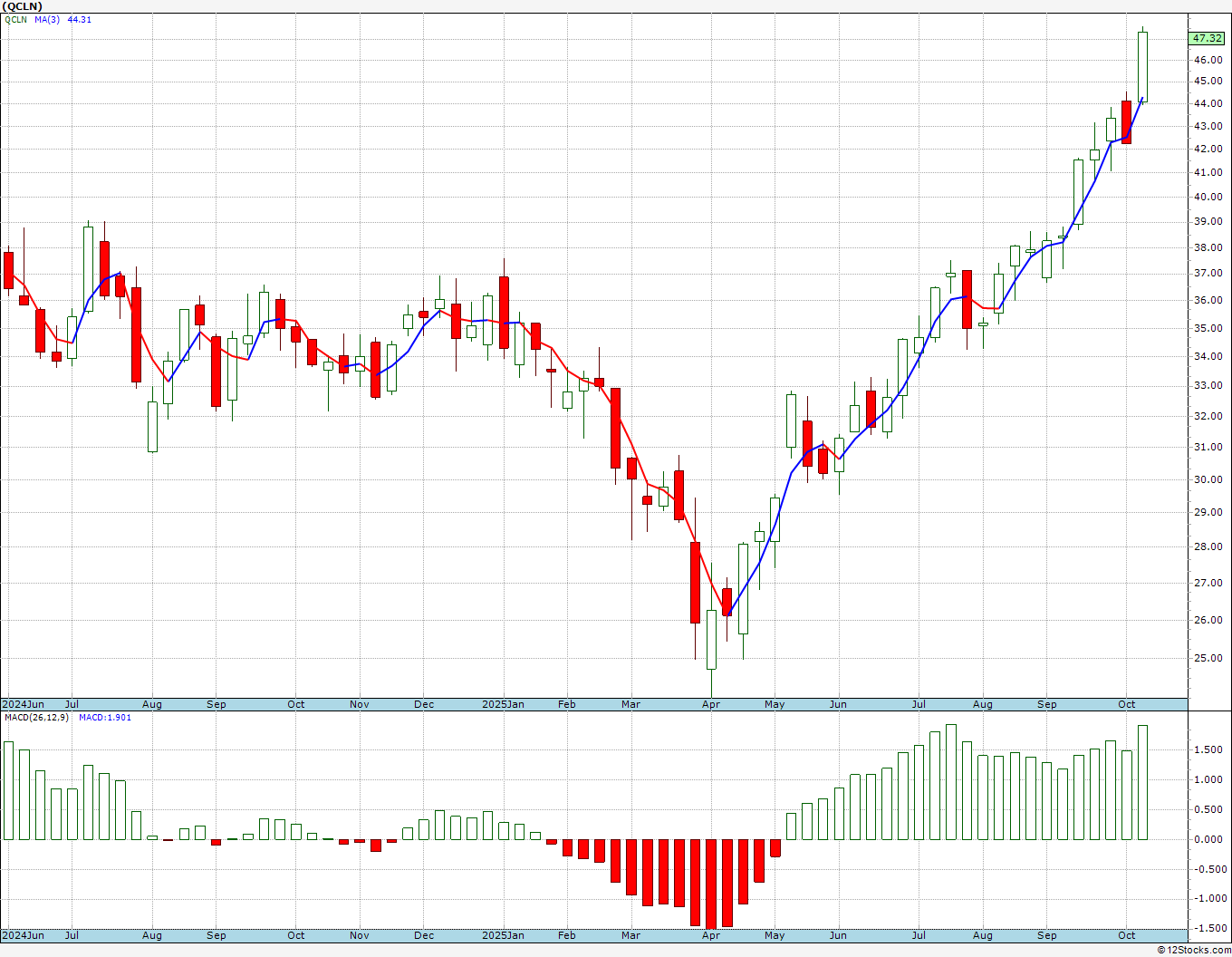Viewport: 1232px width, 957px height.
Task: Select Mar on the MACD panel time axis
Action: (630, 935)
